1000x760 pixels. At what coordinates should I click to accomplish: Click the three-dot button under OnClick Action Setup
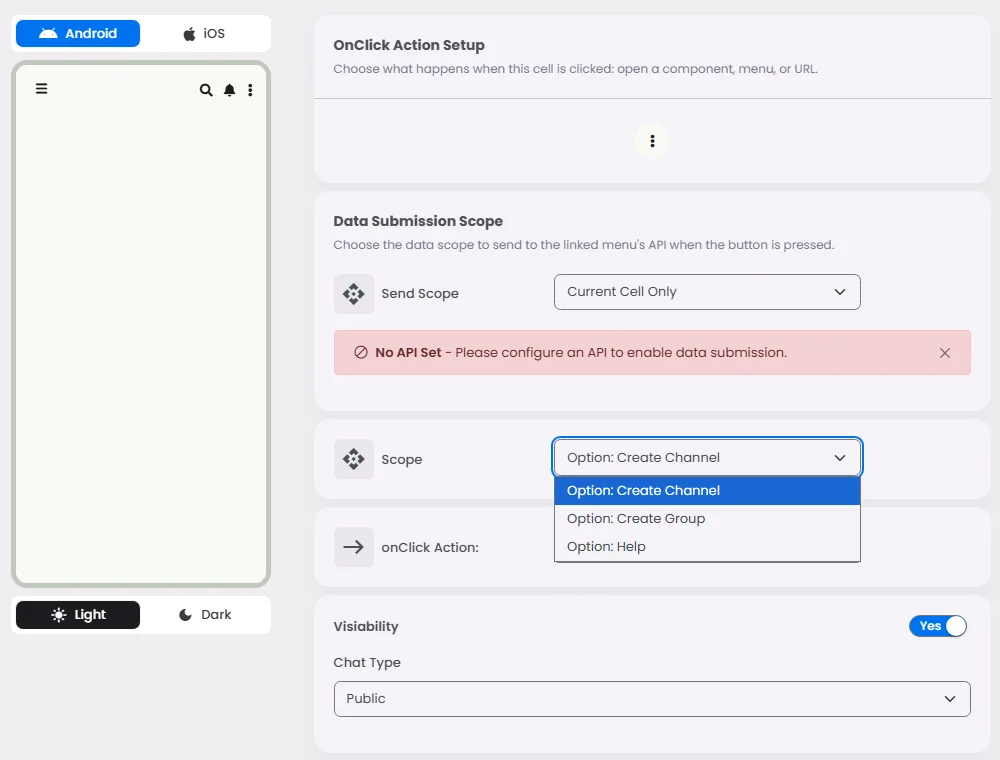pos(652,141)
